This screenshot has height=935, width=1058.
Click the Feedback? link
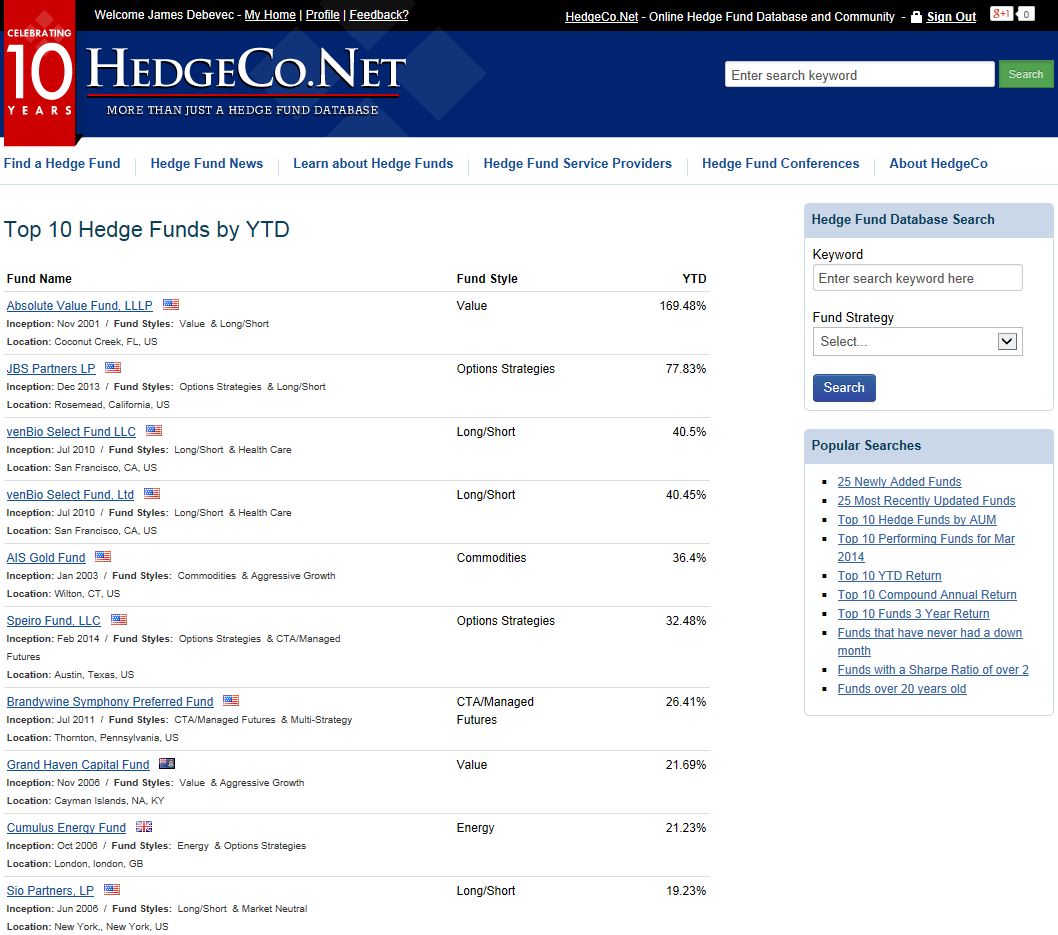click(379, 15)
